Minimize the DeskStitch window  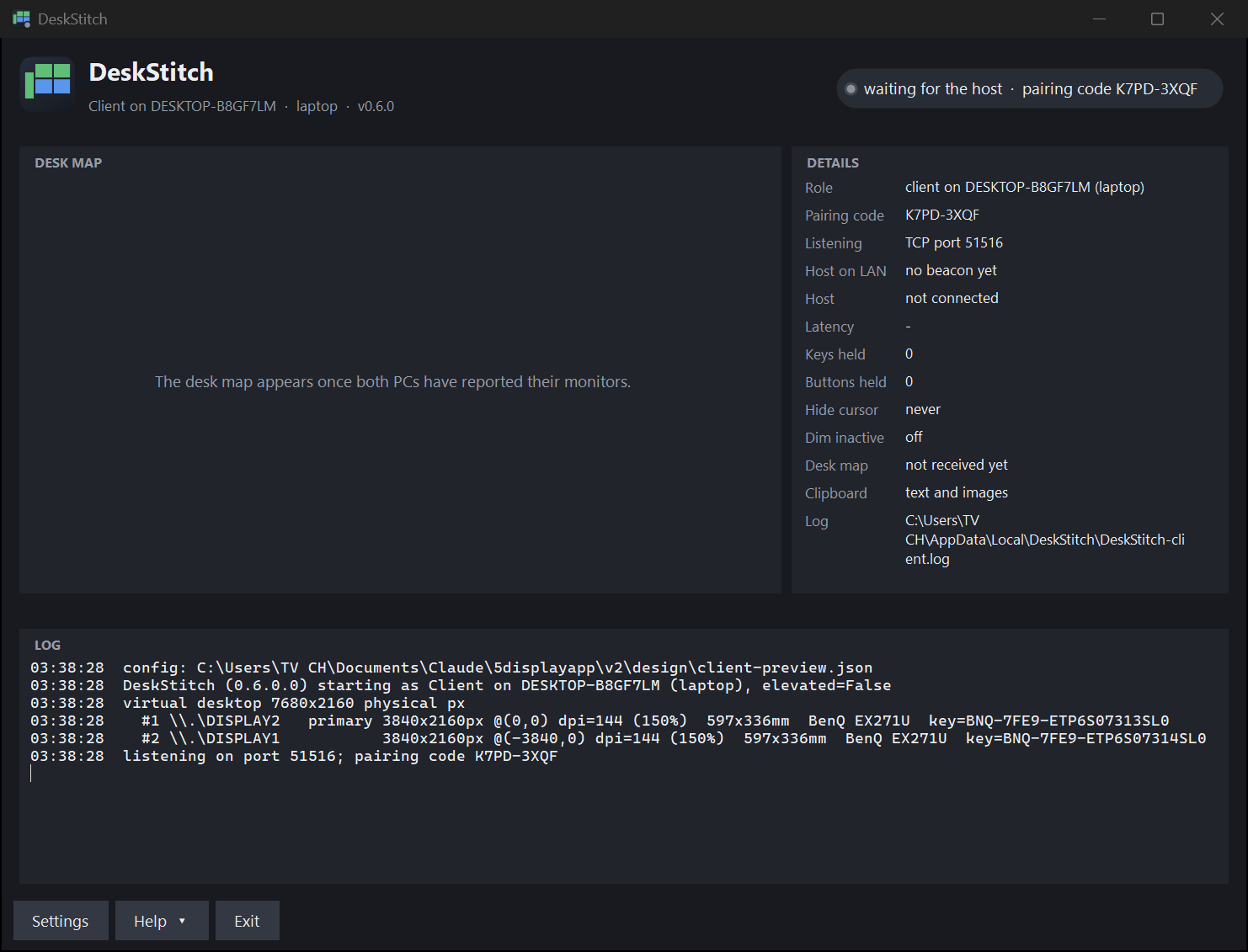tap(1099, 19)
